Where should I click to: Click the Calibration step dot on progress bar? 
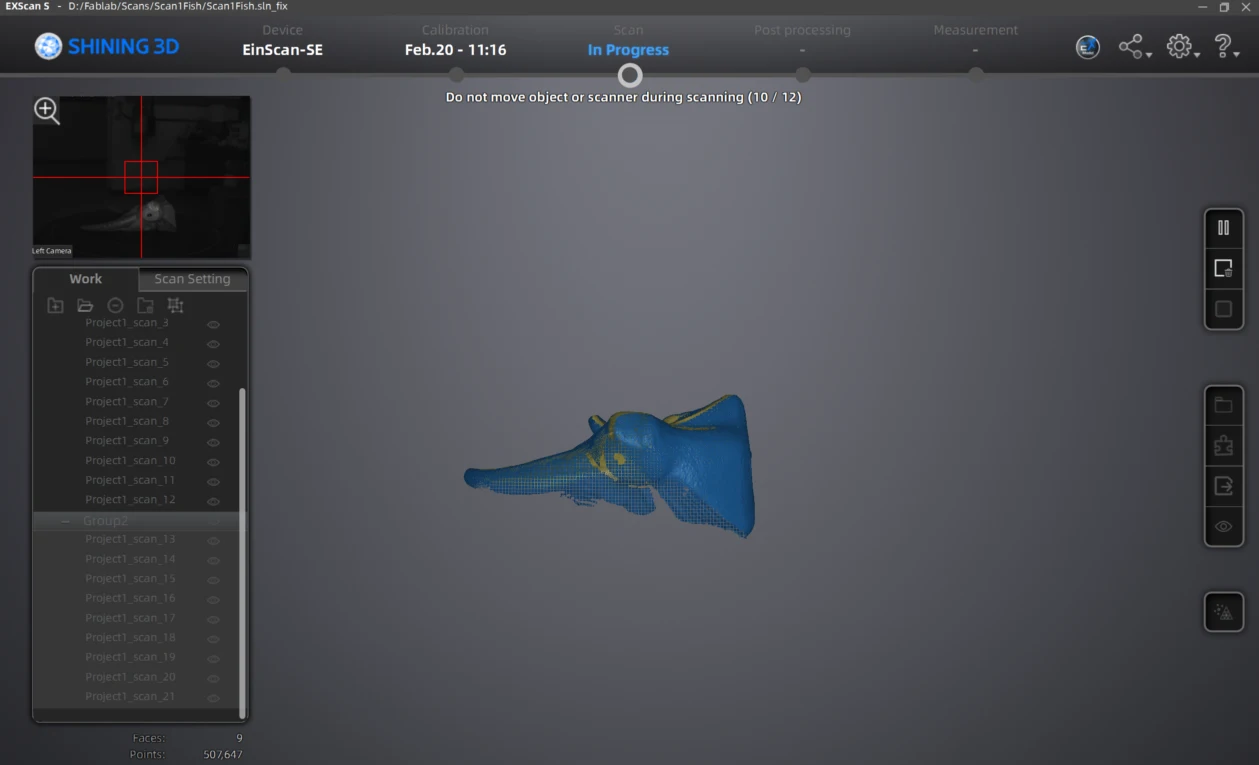456,74
